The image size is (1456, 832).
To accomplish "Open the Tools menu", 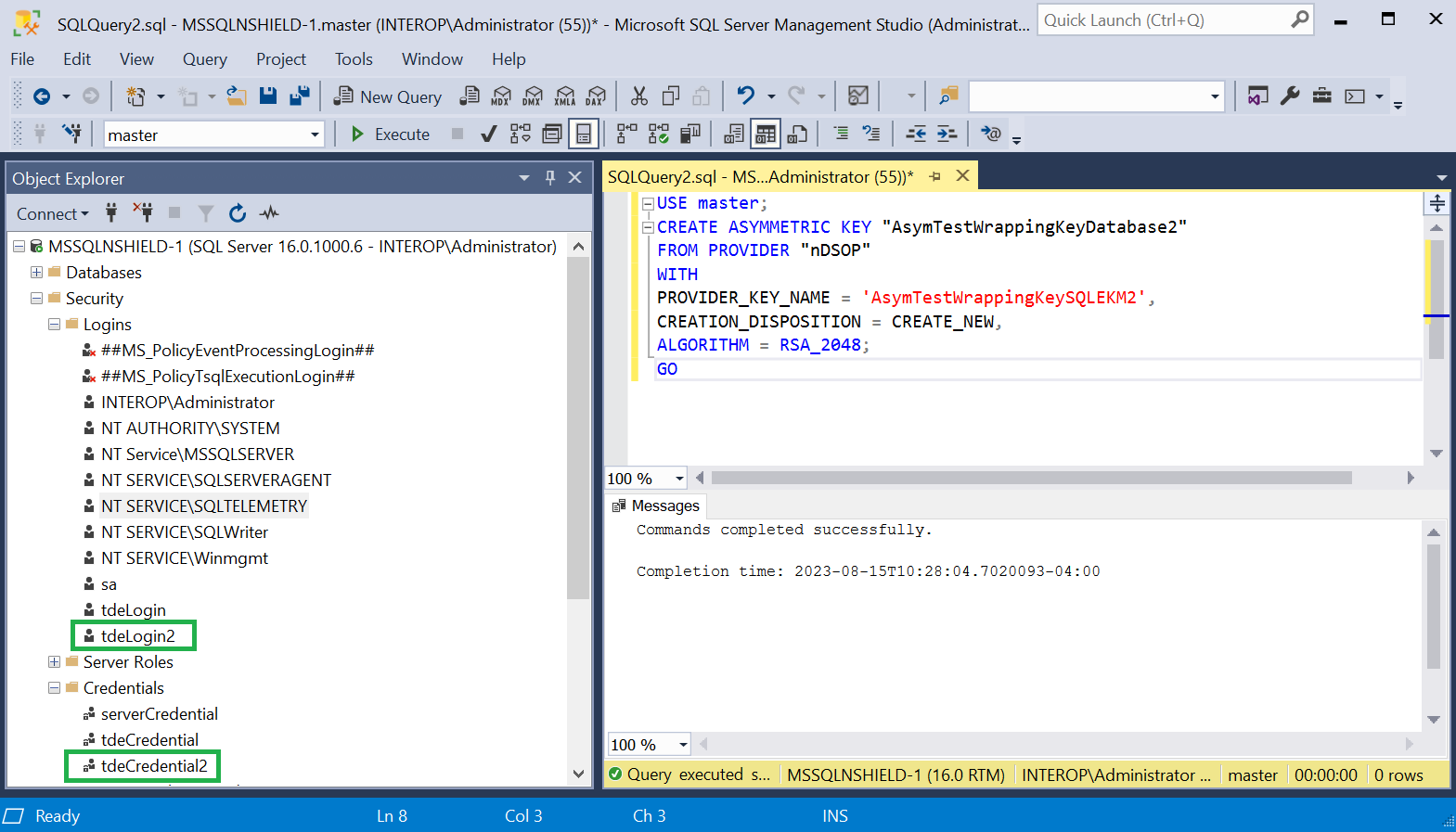I will (x=354, y=59).
